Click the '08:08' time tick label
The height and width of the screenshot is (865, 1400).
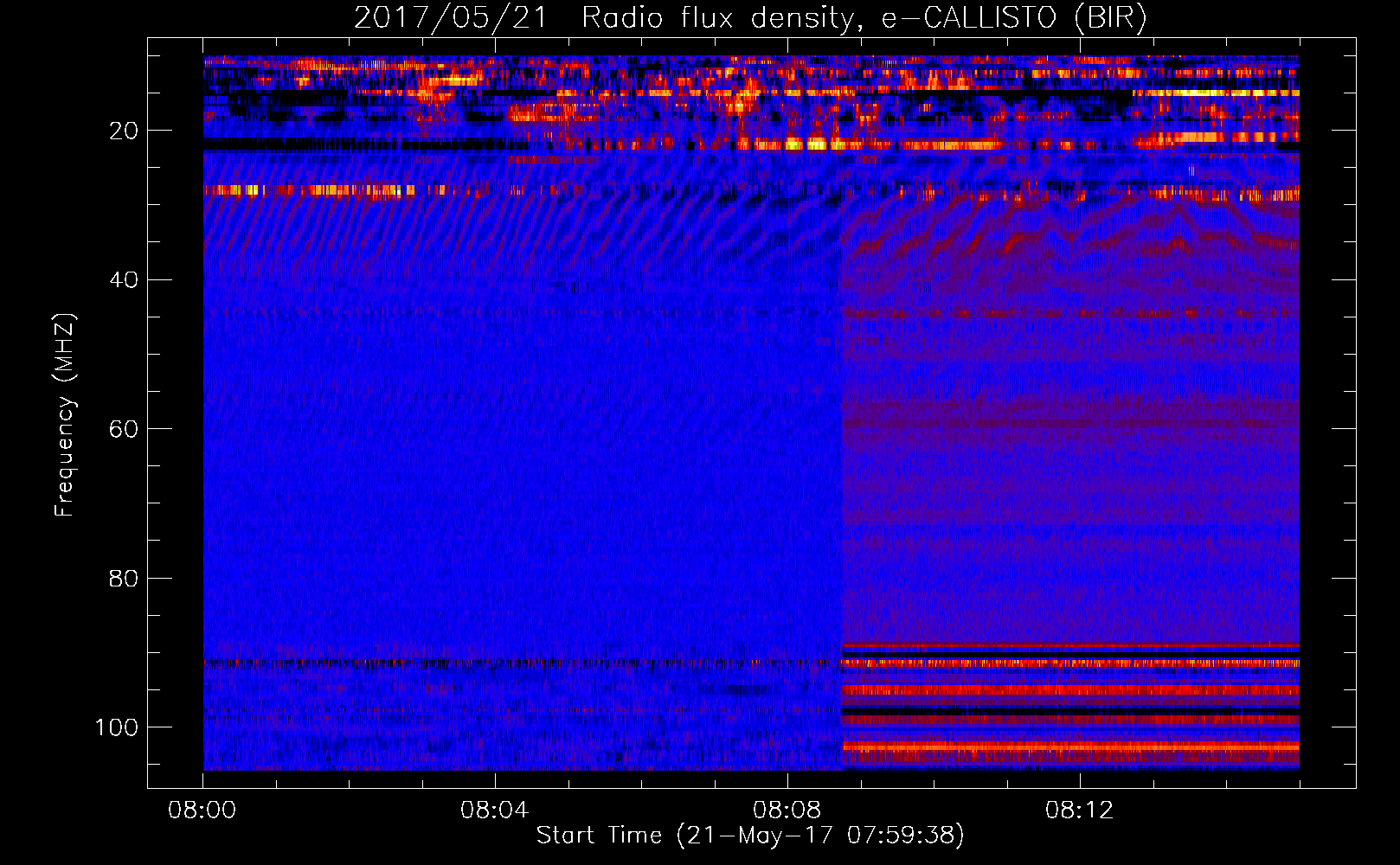point(787,811)
